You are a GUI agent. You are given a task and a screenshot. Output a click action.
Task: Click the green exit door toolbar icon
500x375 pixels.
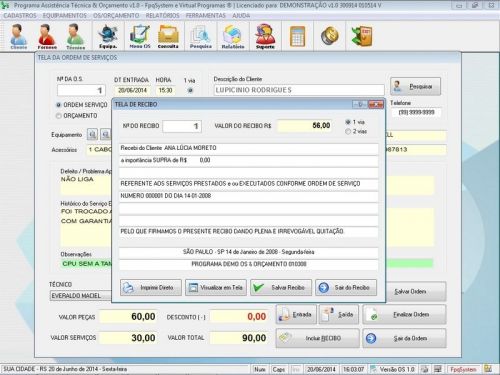pos(362,36)
